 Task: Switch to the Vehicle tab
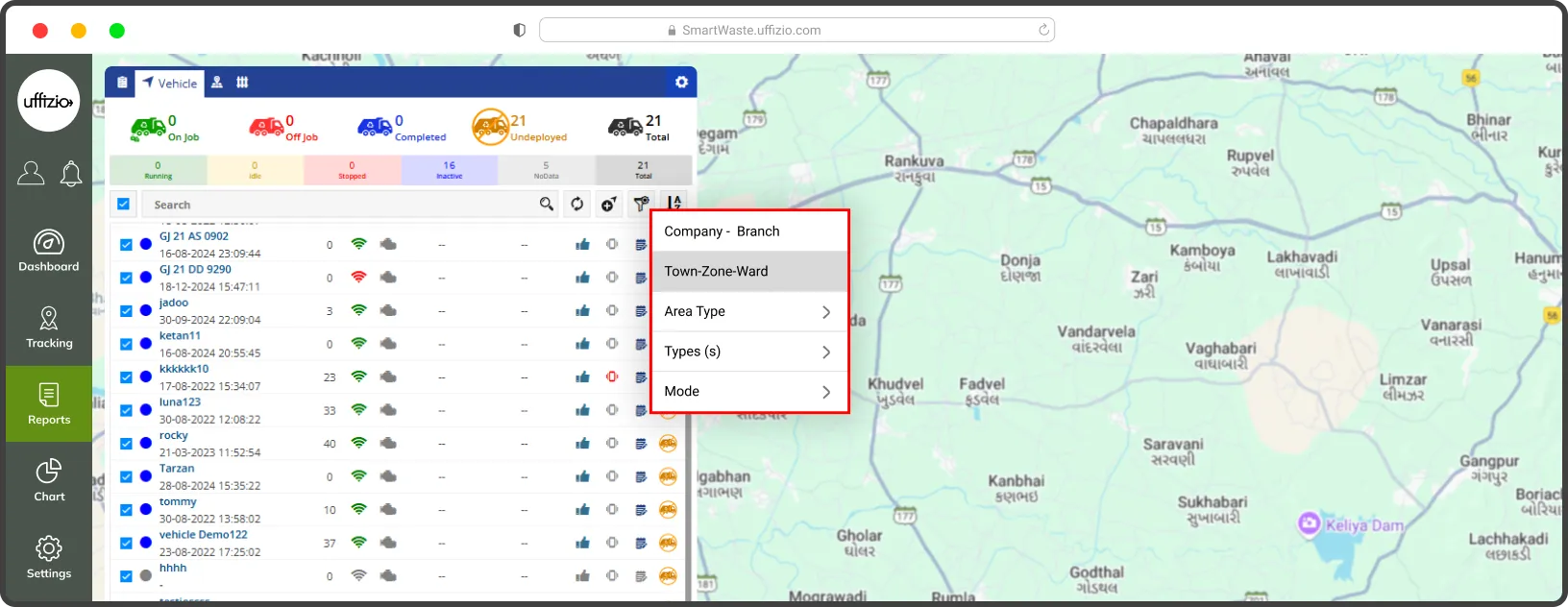pos(169,84)
